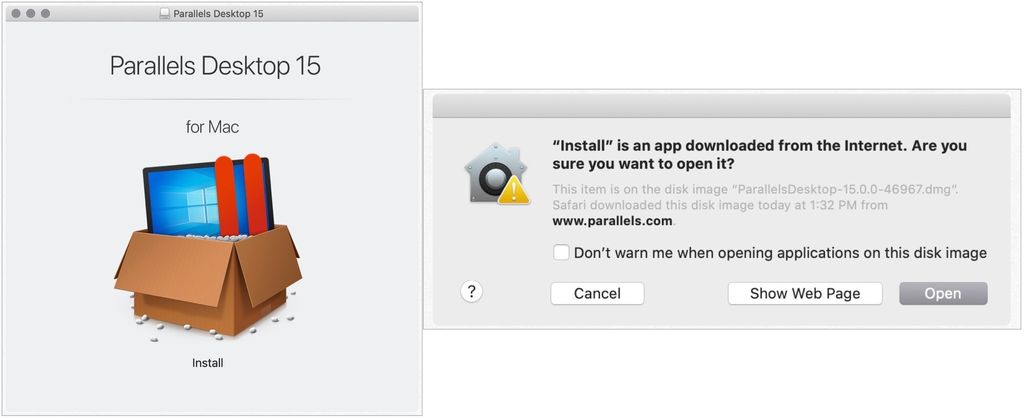The height and width of the screenshot is (418, 1024).
Task: Select the Install label under the box
Action: [208, 363]
